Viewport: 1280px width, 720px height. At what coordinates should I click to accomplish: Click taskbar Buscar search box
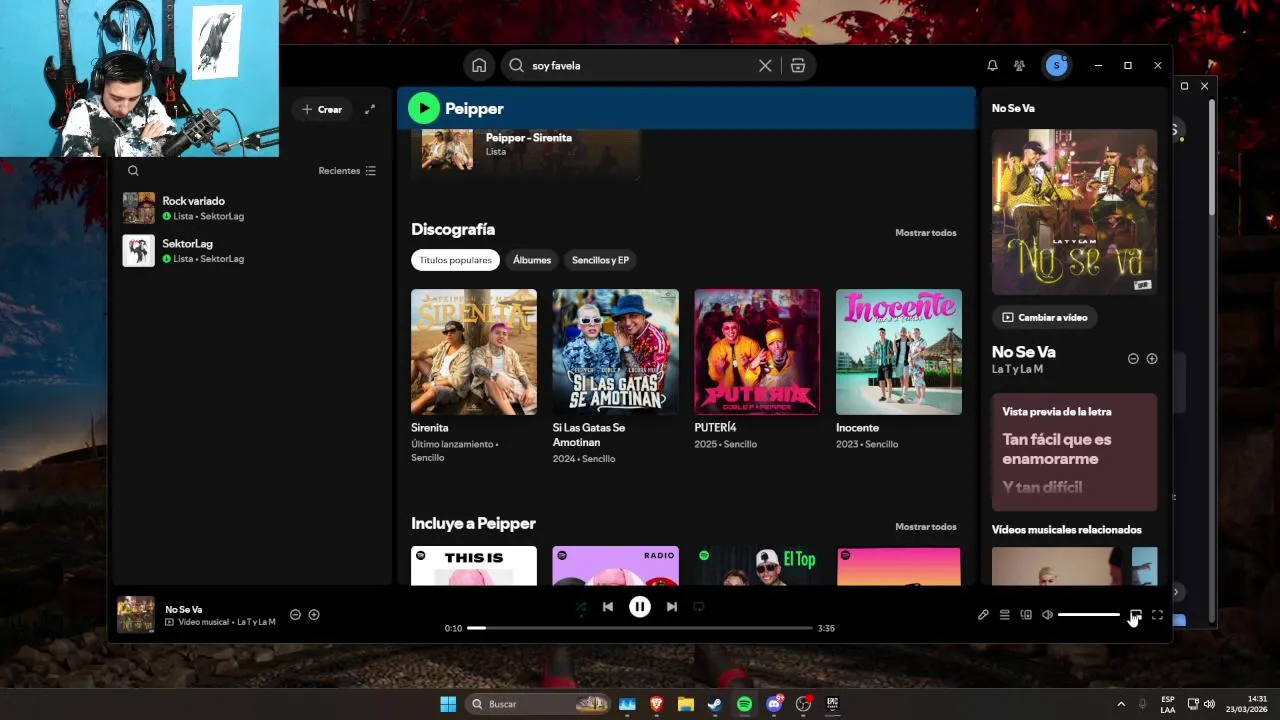pos(538,704)
